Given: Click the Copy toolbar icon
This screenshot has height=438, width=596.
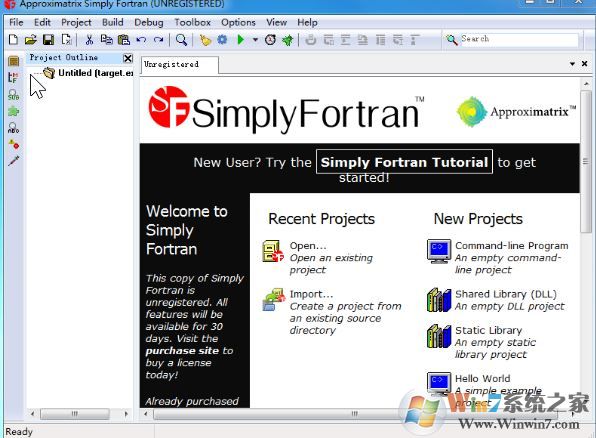Looking at the screenshot, I should coord(107,40).
